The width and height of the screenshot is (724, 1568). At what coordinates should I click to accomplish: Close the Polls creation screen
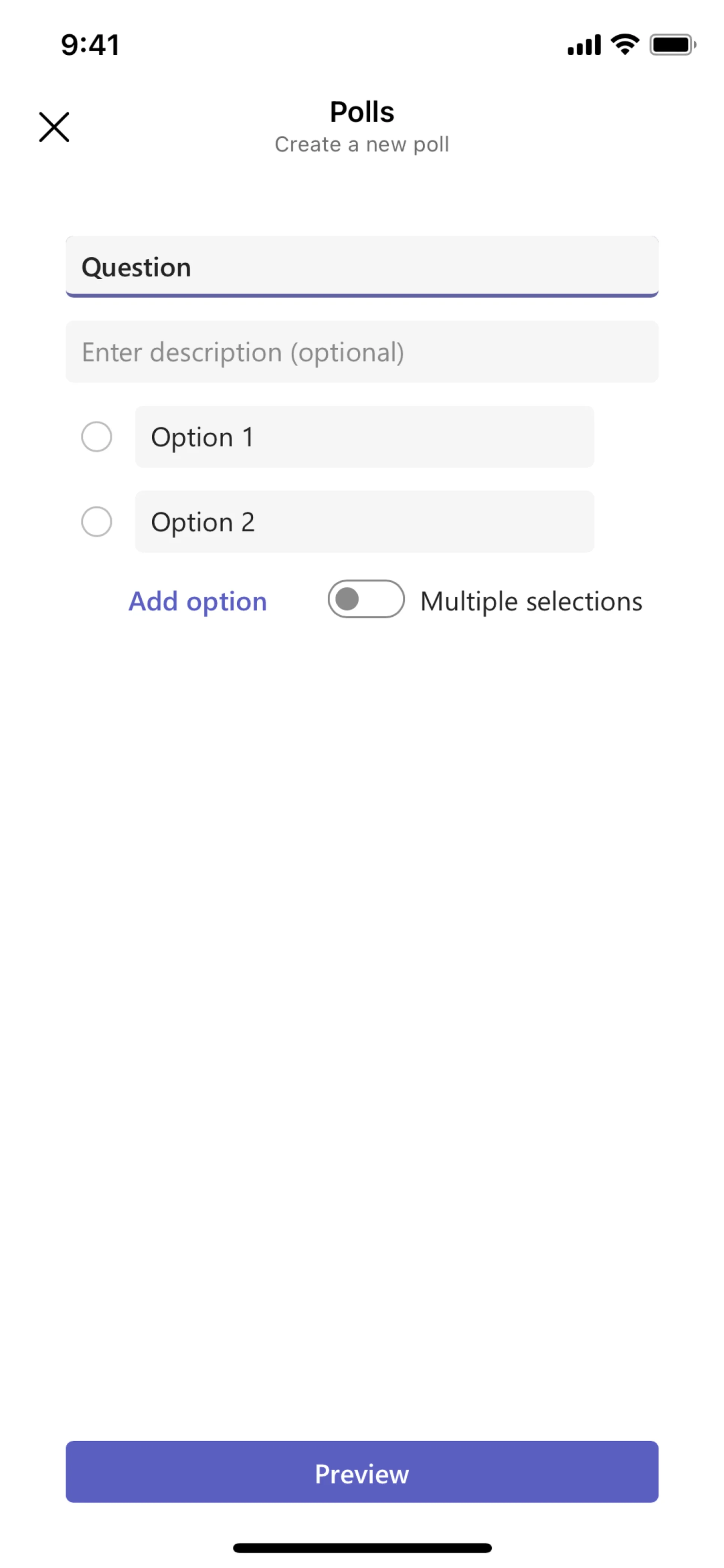pos(54,127)
